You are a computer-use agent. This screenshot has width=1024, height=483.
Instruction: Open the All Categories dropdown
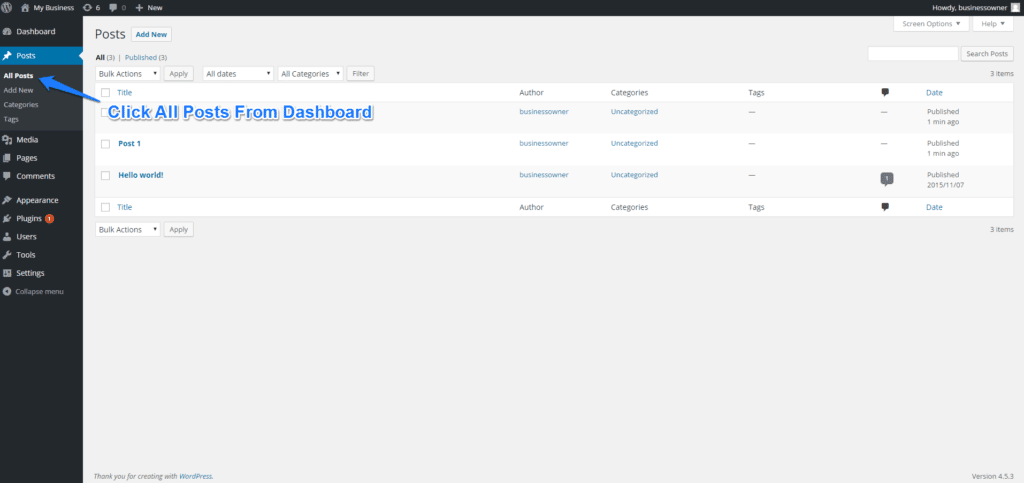point(310,74)
